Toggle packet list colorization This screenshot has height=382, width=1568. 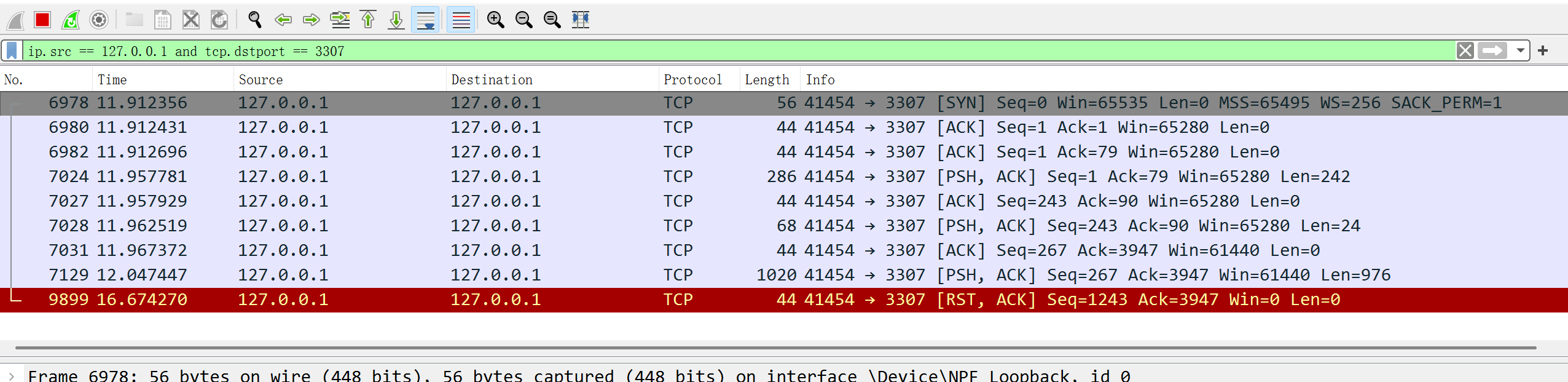coord(461,20)
